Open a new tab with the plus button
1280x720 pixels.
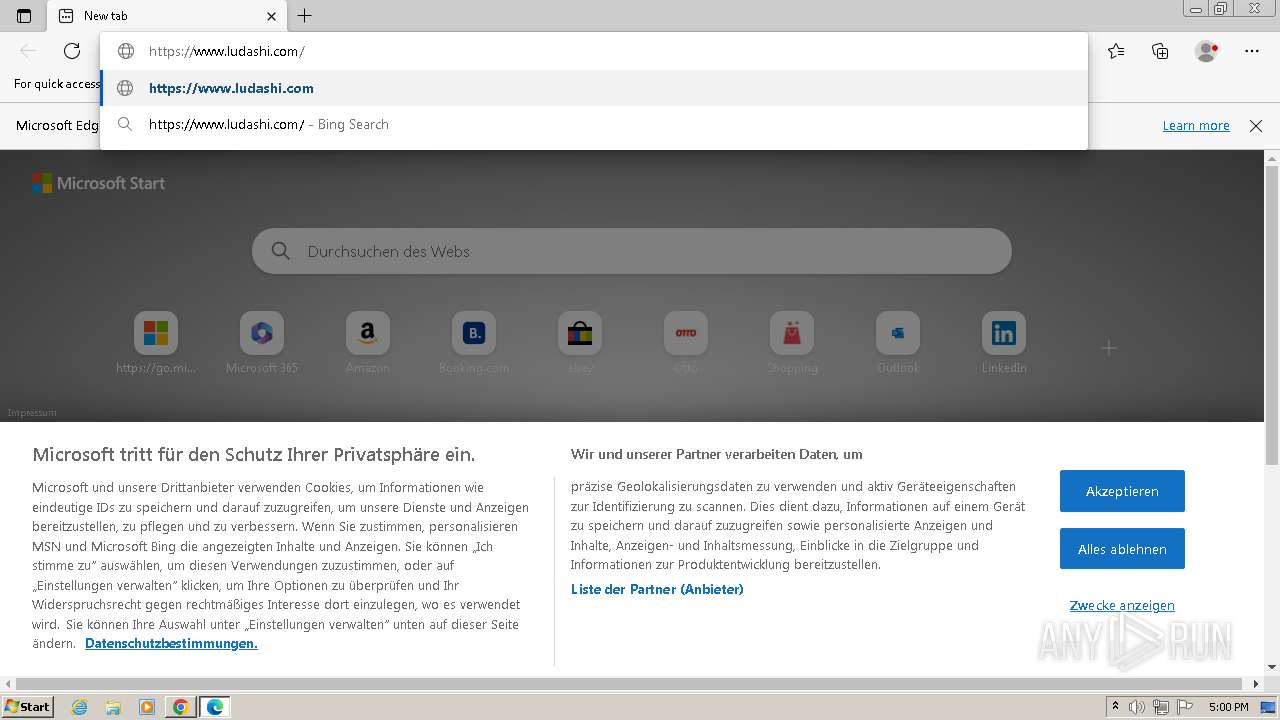[x=305, y=16]
